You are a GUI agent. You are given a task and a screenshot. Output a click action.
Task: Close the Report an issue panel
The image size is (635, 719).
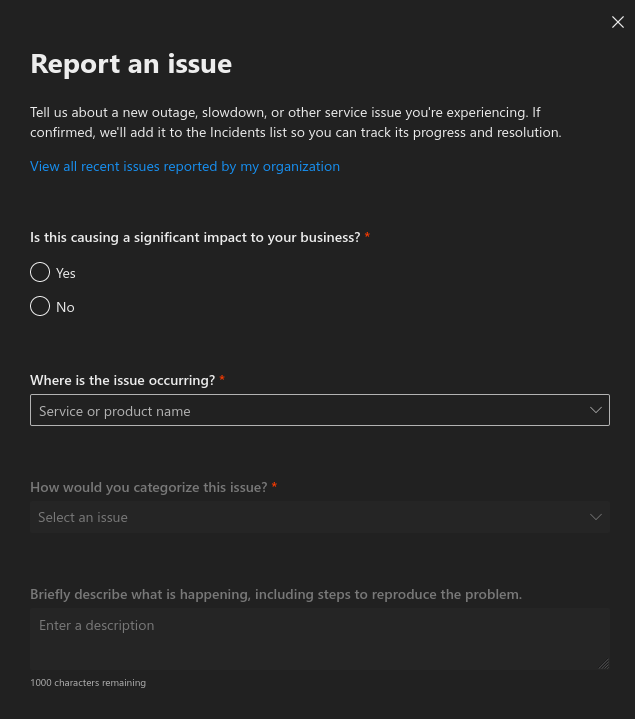tap(618, 22)
